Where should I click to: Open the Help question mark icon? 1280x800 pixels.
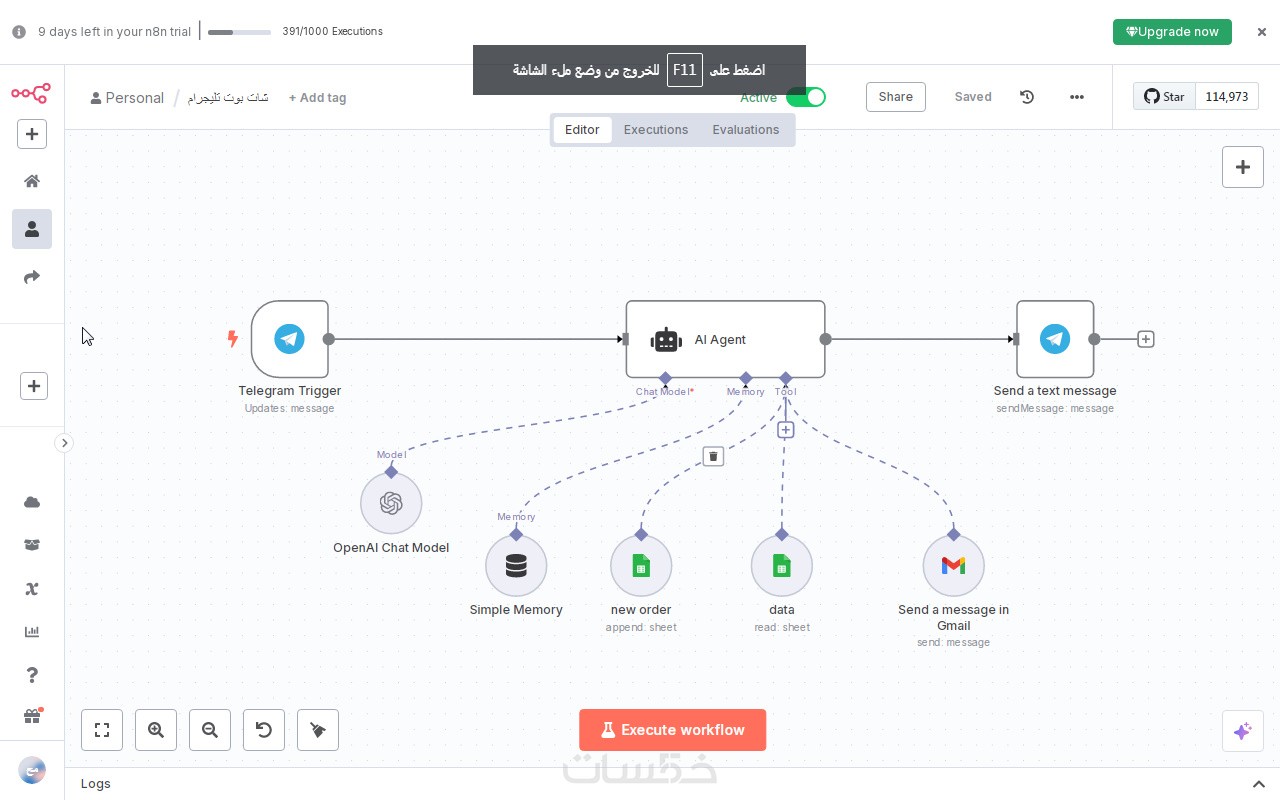32,675
